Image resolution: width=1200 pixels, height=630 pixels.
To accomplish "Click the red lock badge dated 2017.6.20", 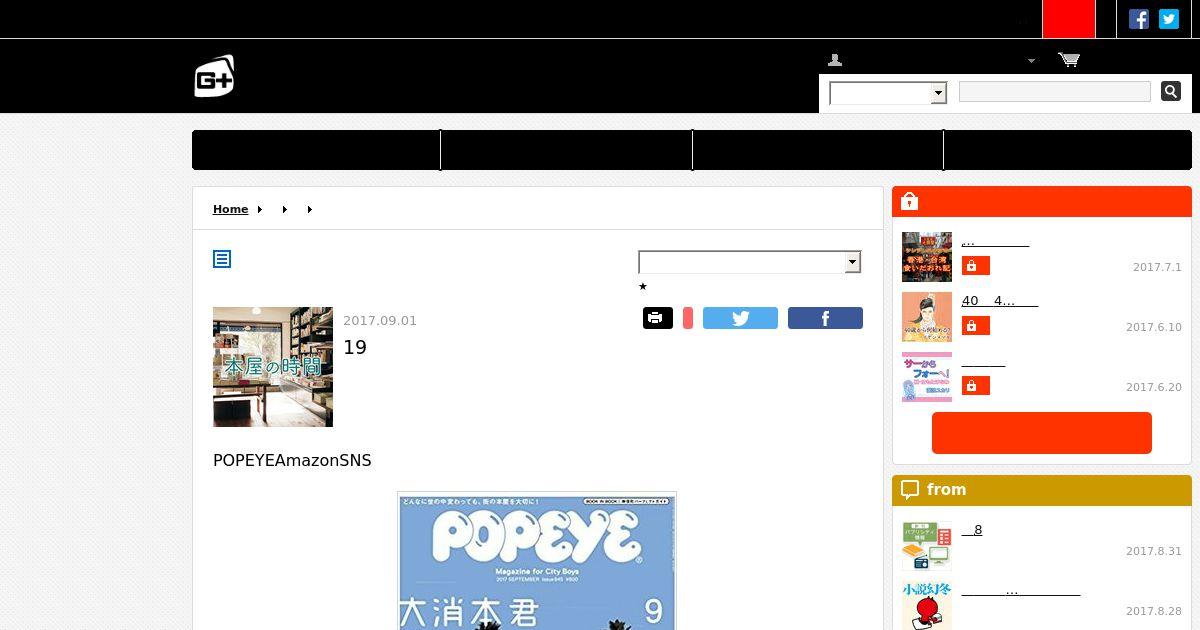I will [976, 386].
